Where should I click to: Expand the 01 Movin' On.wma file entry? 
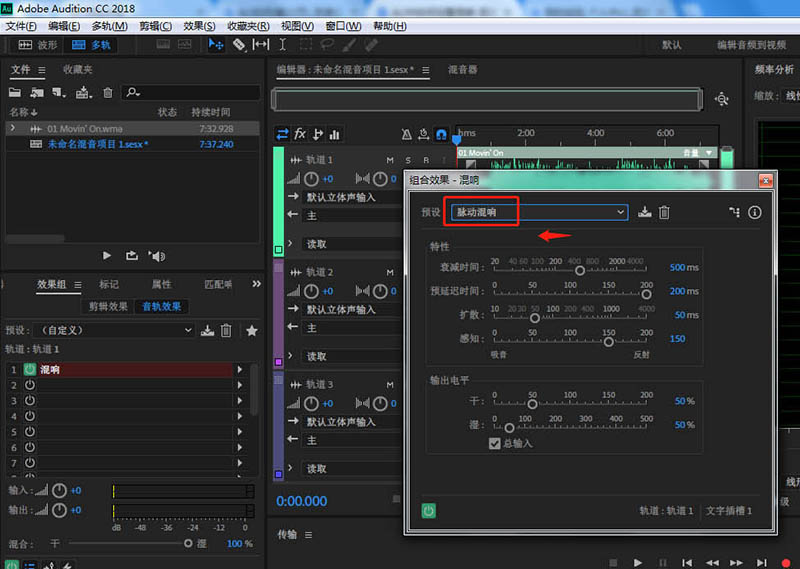point(12,129)
